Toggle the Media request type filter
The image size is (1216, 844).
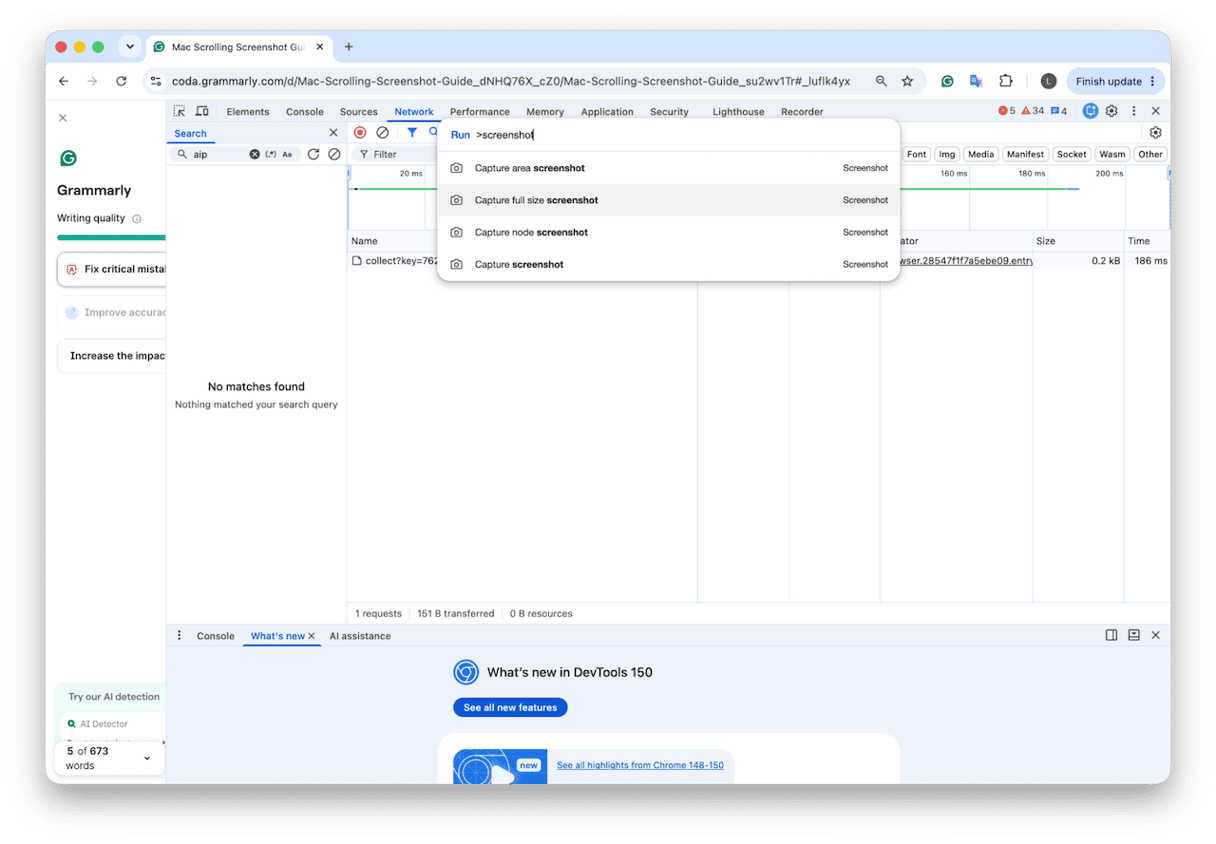981,154
